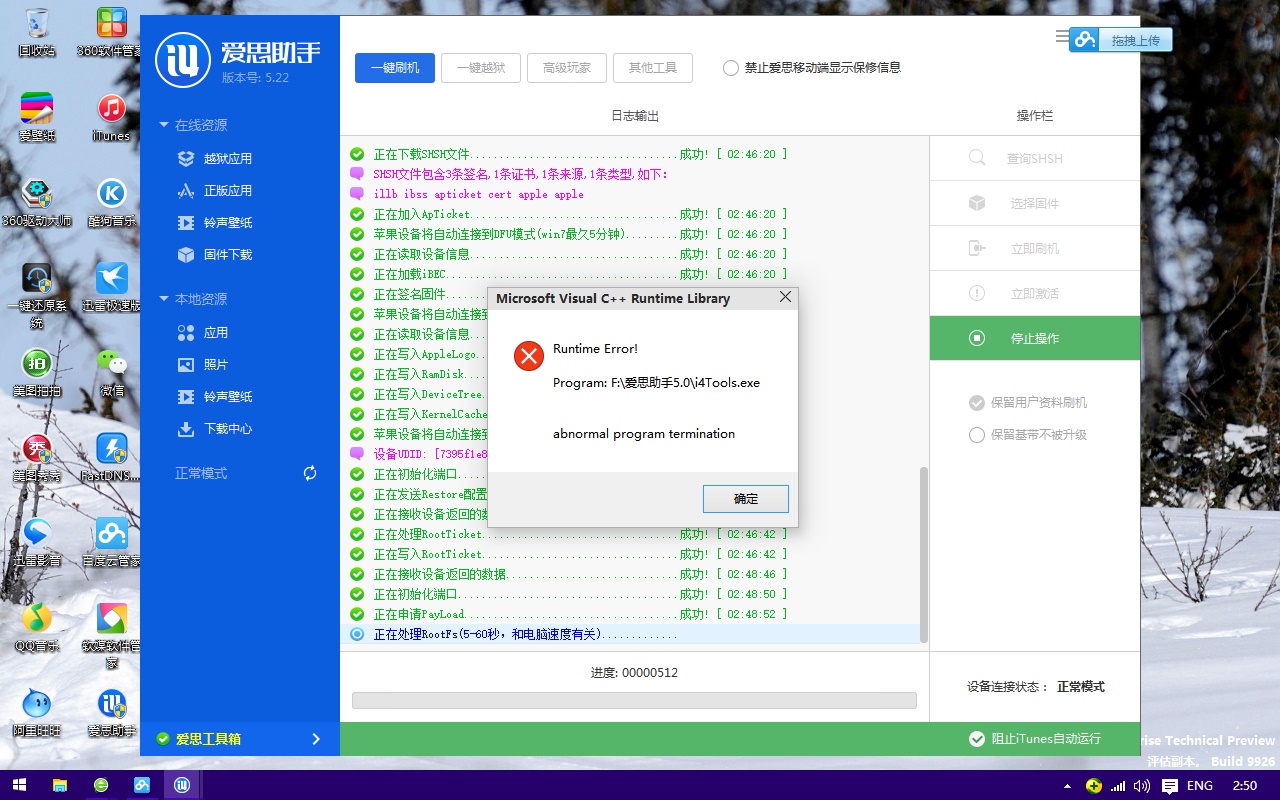Open 360驱动大师 desktop icon
Viewport: 1280px width, 800px height.
click(x=37, y=202)
